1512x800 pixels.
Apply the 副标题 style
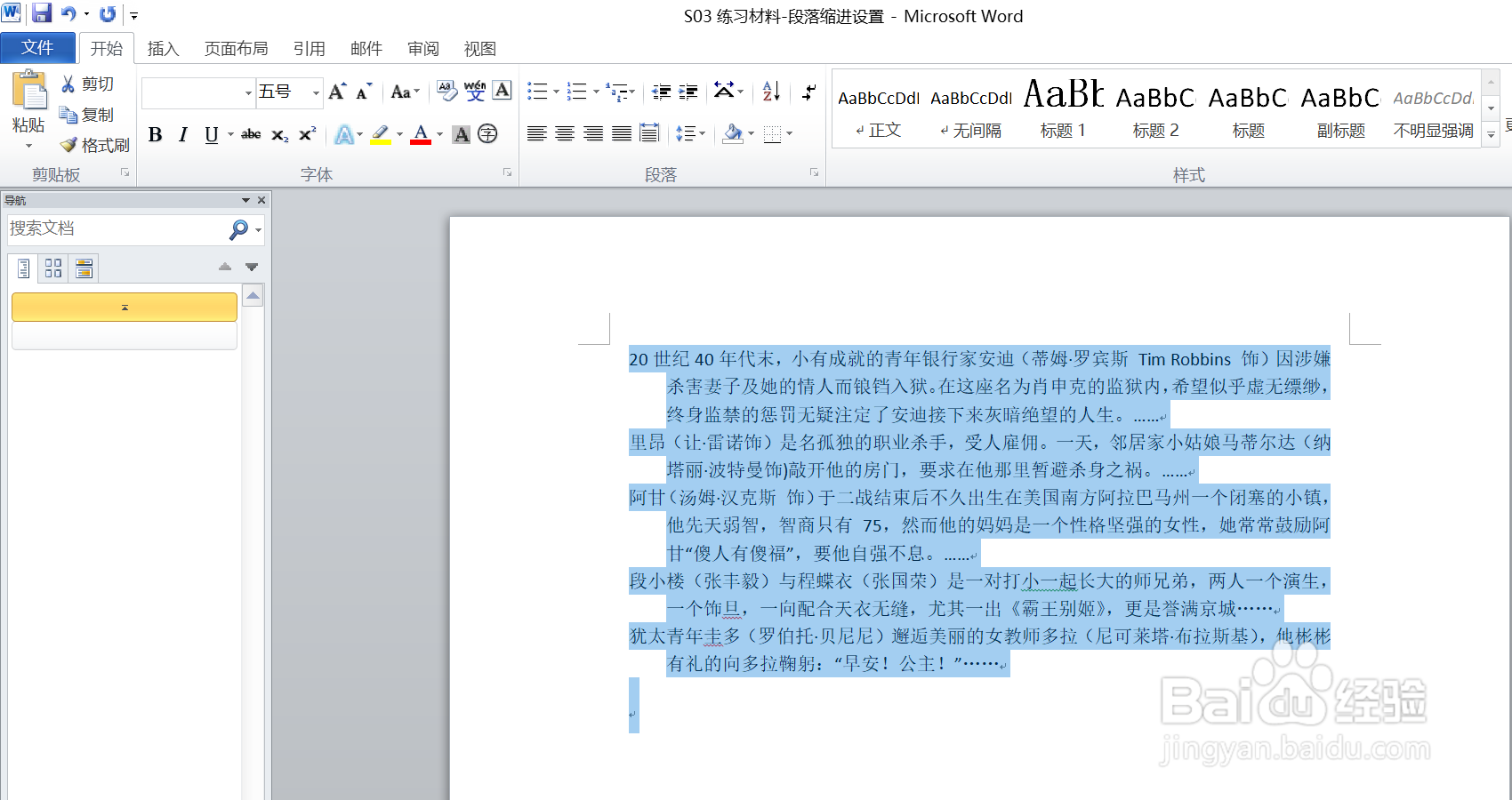(1341, 109)
